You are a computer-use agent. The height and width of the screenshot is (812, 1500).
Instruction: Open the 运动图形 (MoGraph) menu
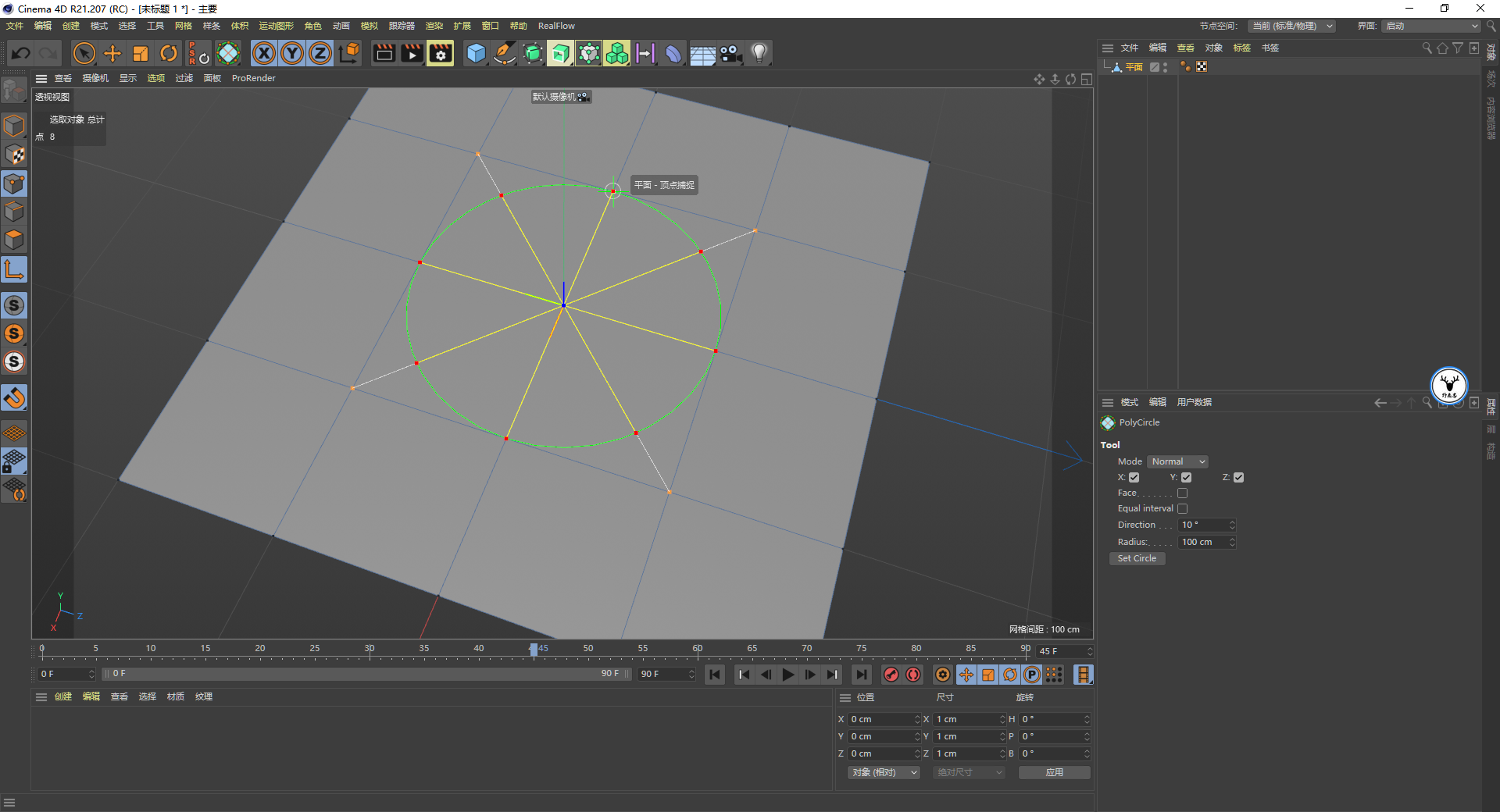[x=276, y=26]
